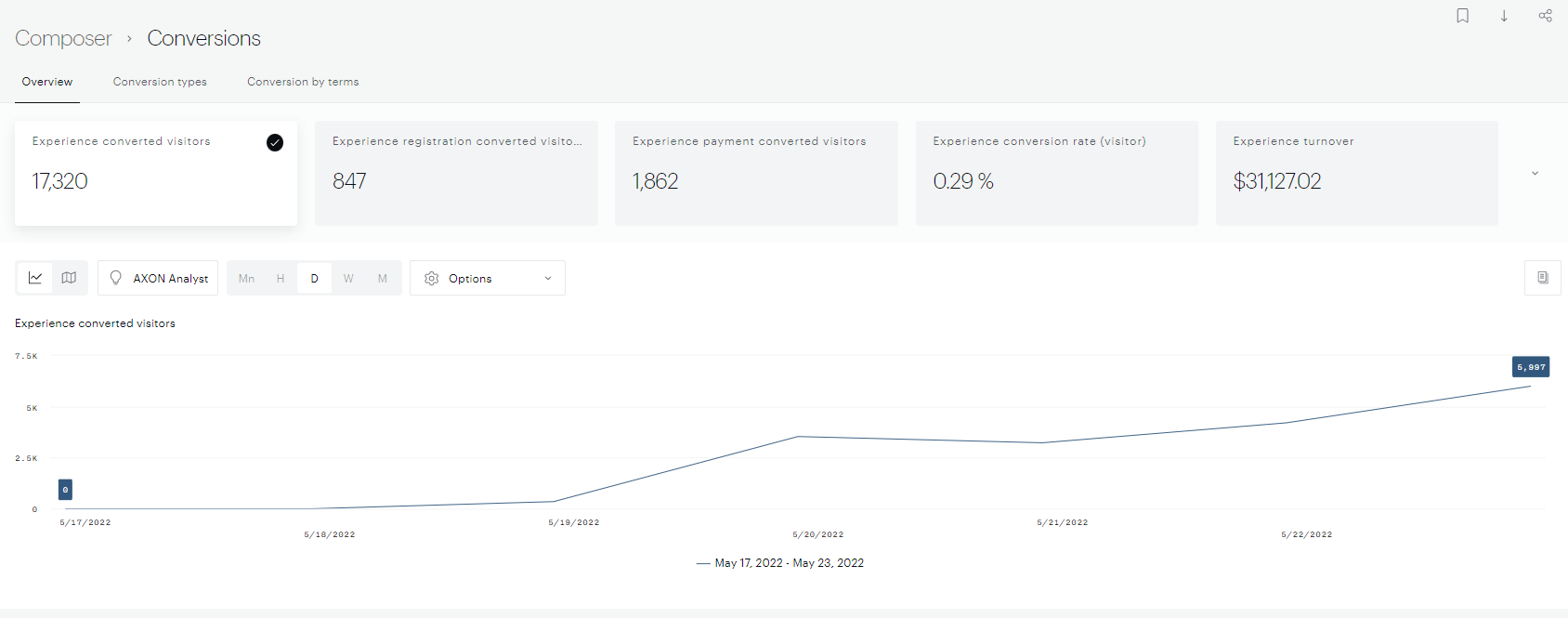
Task: Expand more metric cards with chevron
Action: 1535,173
